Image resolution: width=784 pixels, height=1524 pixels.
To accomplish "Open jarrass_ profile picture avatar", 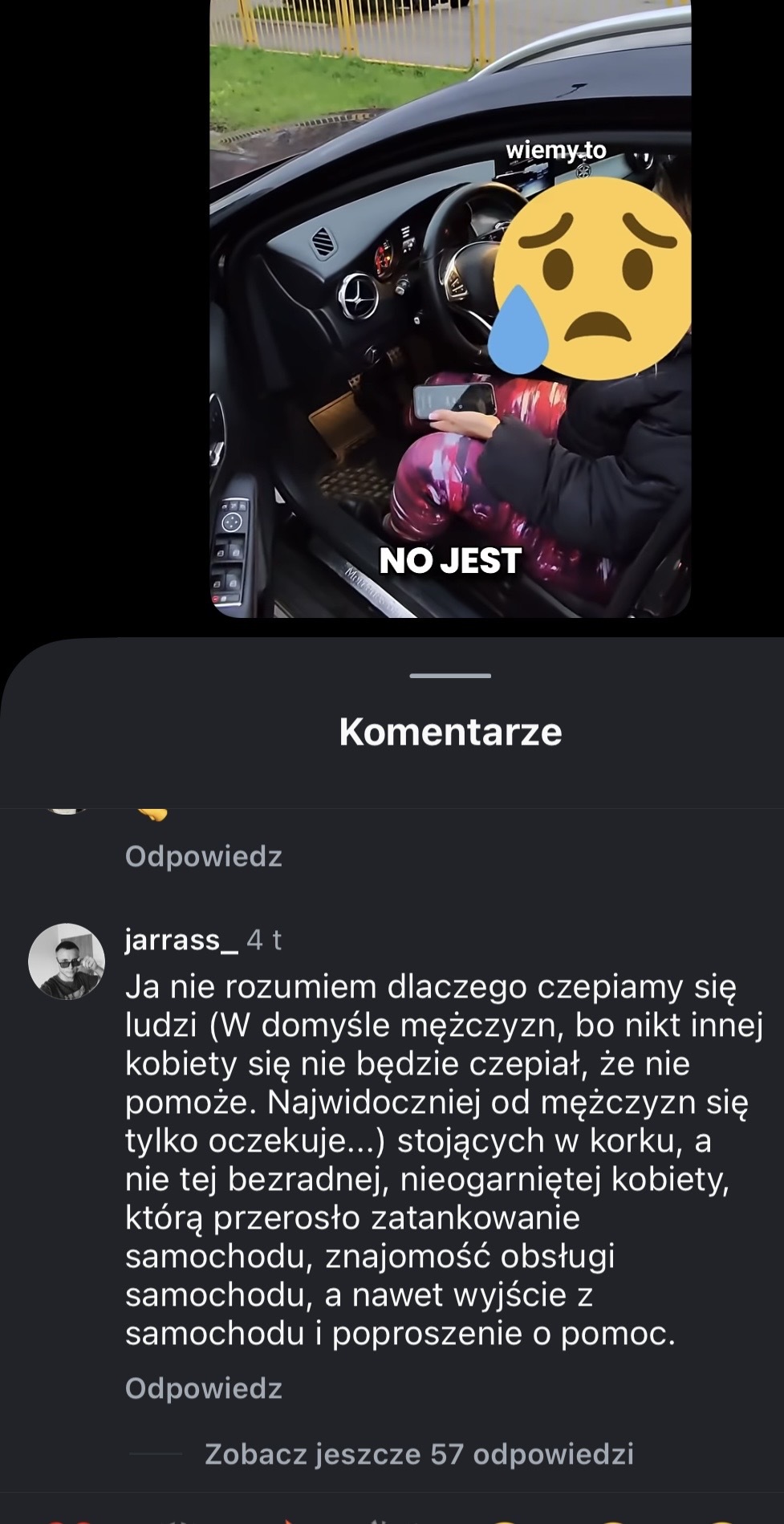I will [67, 961].
